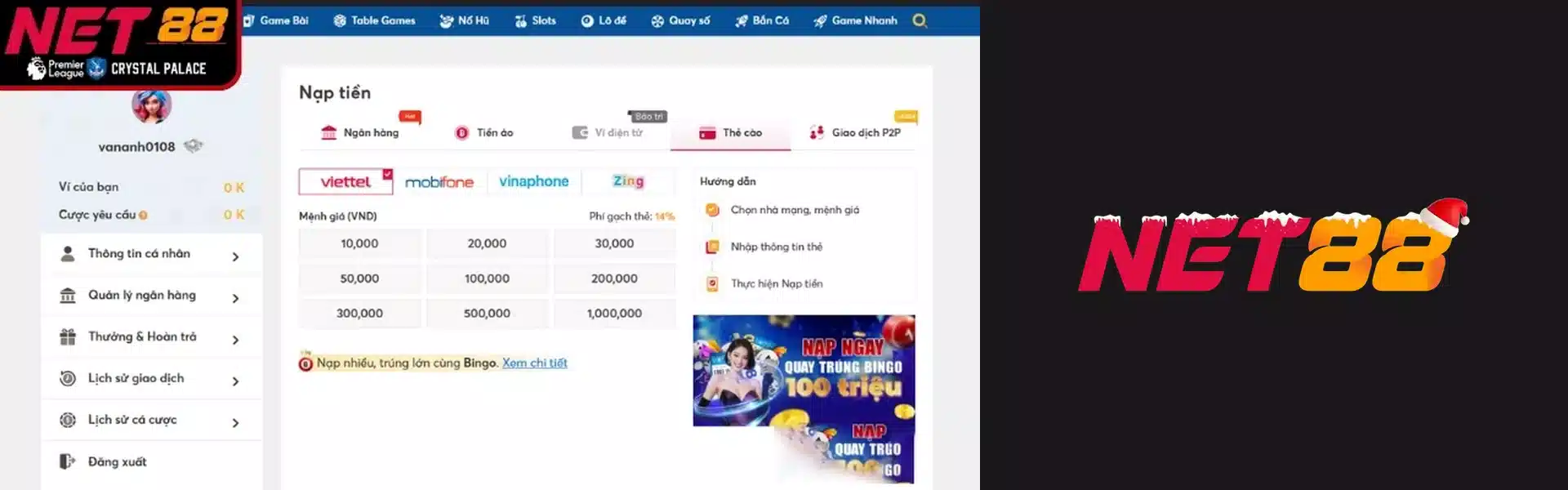This screenshot has width=1568, height=490.
Task: Switch to Ngân hàng deposit tab
Action: click(360, 132)
